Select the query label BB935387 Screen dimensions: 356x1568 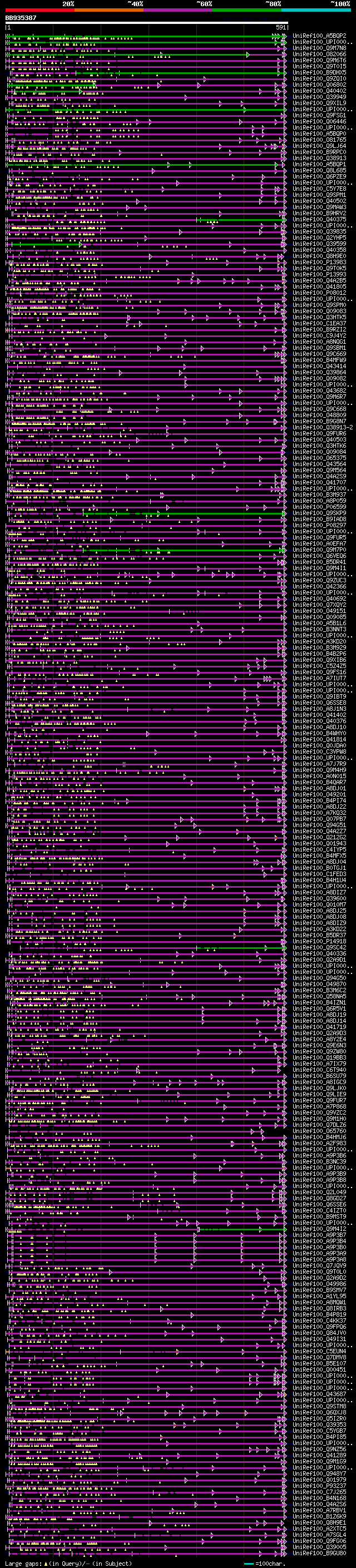[21, 18]
